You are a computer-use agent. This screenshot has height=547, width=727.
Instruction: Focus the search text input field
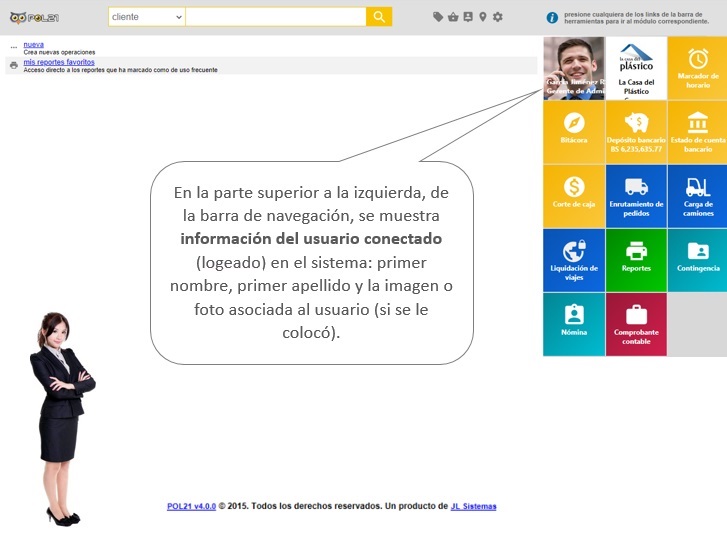click(x=275, y=17)
